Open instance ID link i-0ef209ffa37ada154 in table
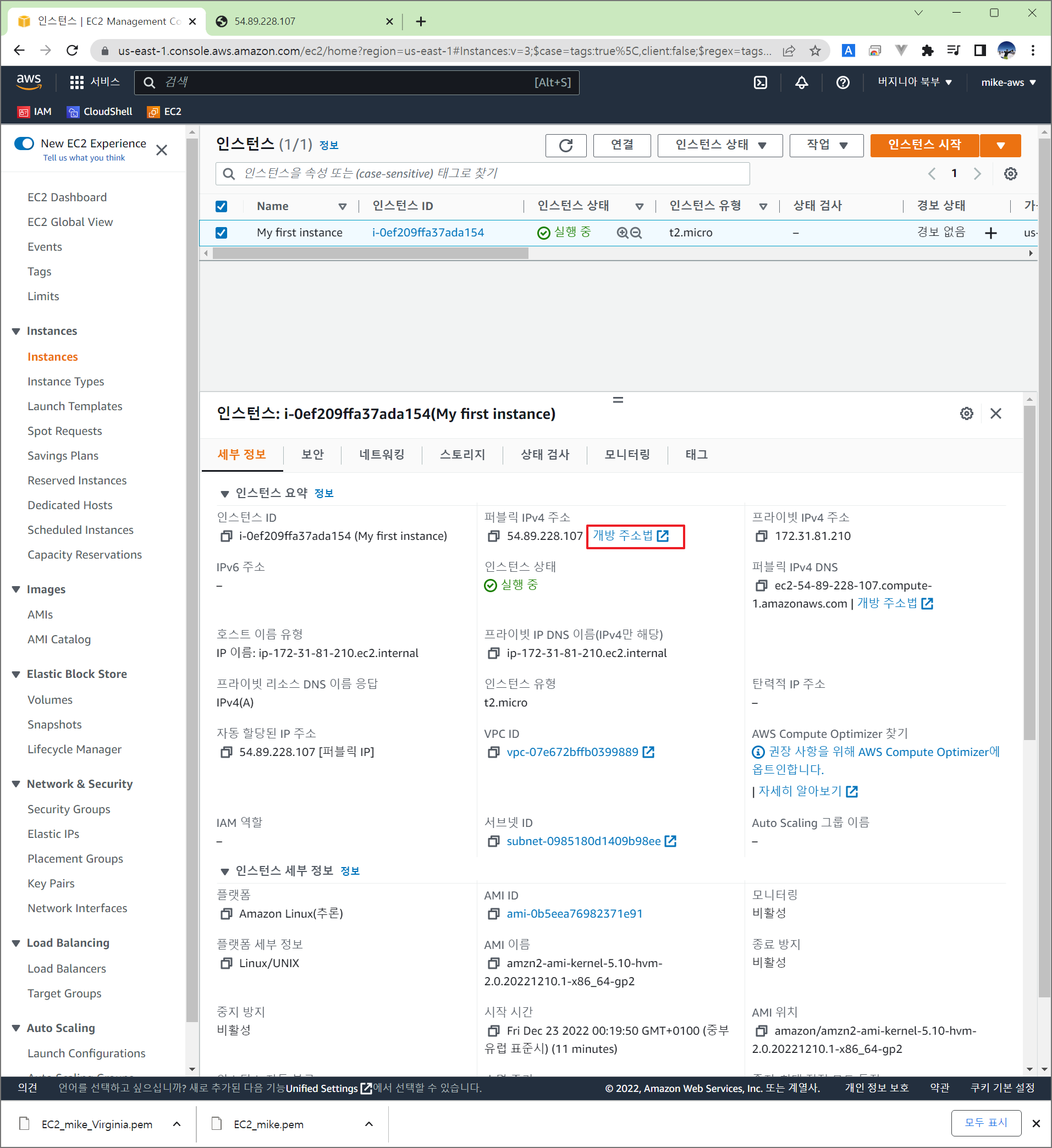This screenshot has height=1148, width=1052. [x=428, y=233]
